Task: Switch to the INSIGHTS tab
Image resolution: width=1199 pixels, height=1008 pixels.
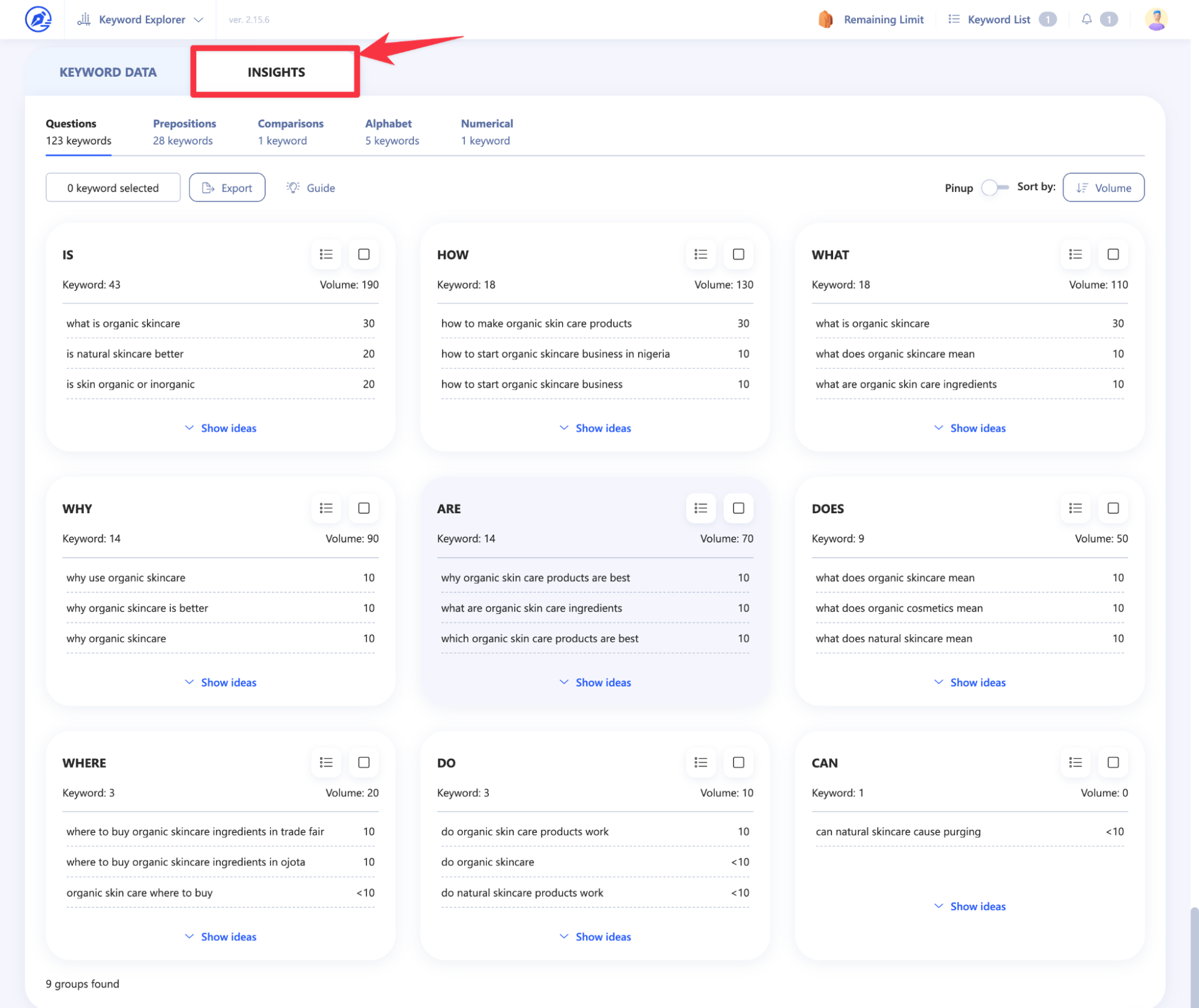Action: coord(276,72)
